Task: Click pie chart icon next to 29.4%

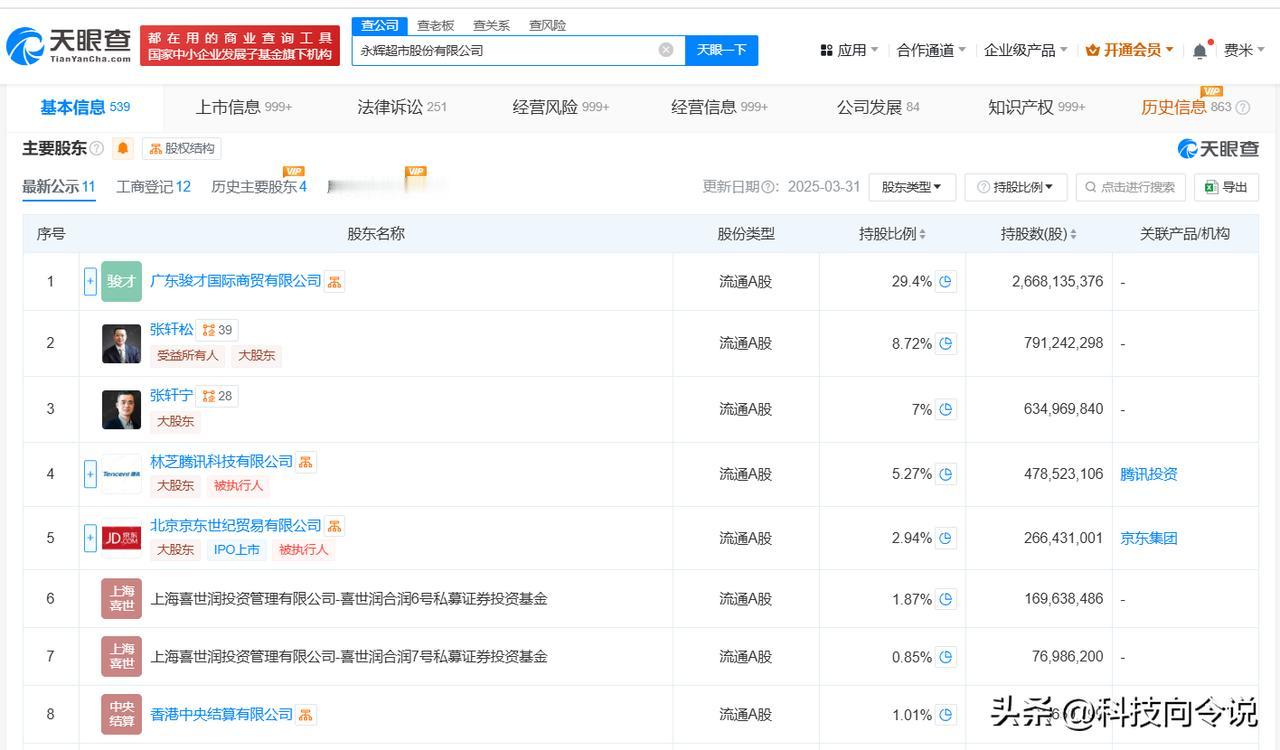Action: (946, 282)
